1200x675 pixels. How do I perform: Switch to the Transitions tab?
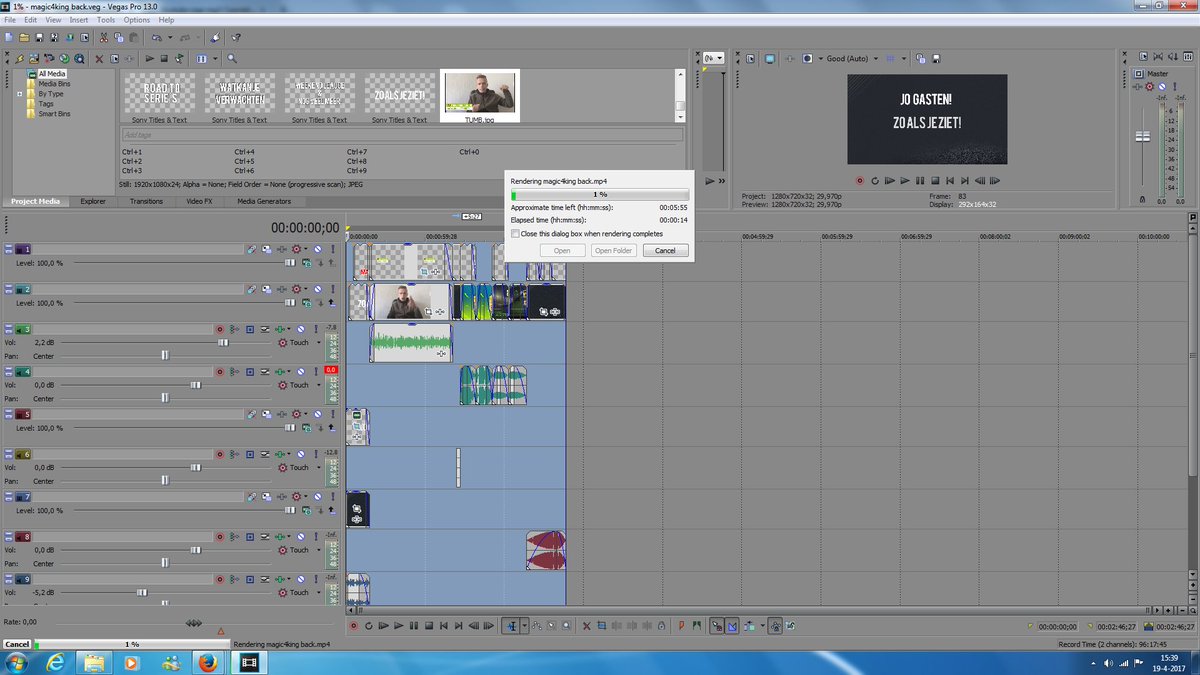pos(147,200)
